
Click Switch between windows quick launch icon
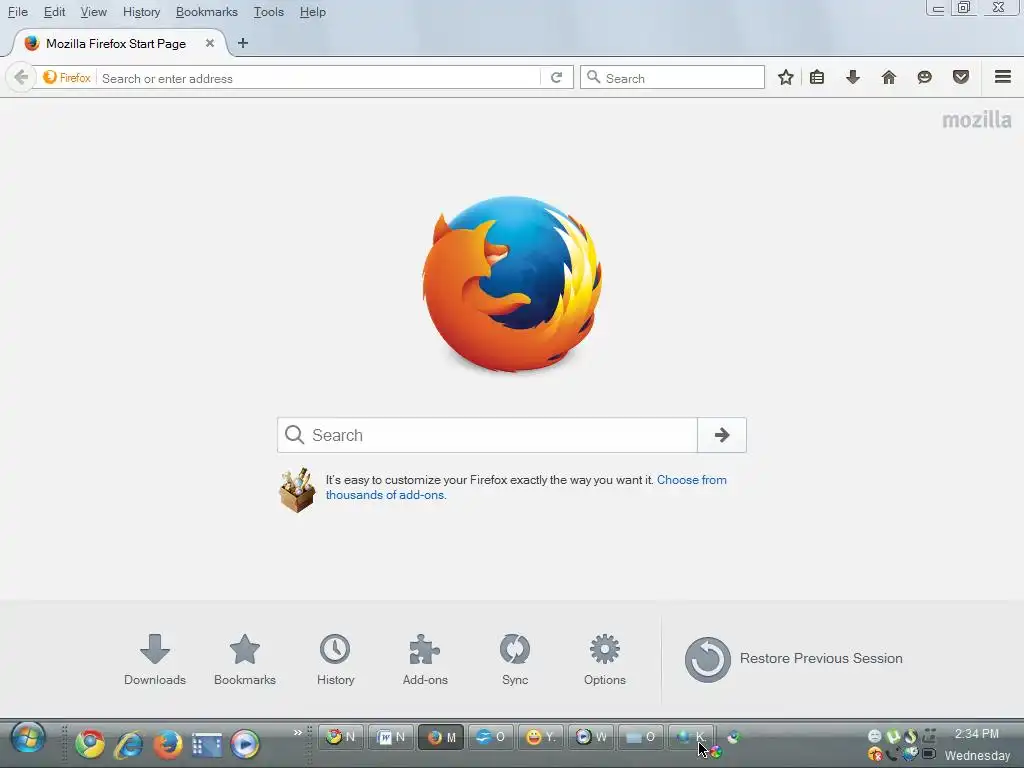click(207, 744)
